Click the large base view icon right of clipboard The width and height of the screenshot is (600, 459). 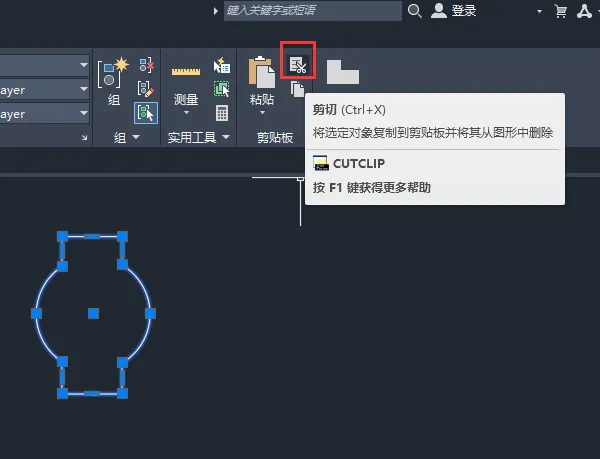pos(343,72)
